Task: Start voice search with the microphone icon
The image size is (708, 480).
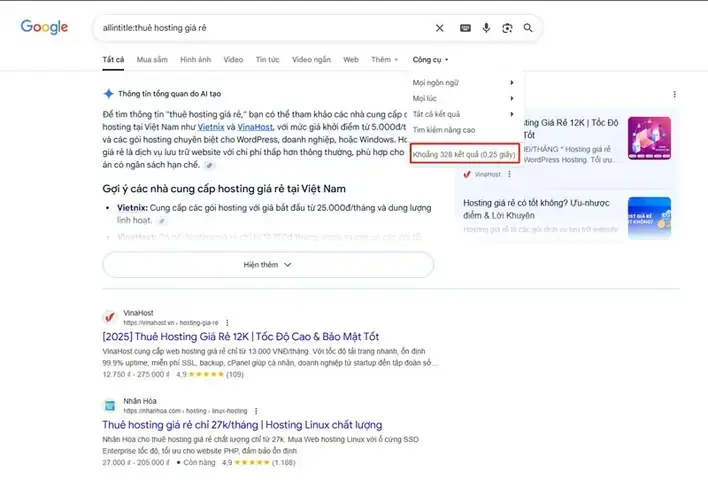Action: click(x=486, y=28)
